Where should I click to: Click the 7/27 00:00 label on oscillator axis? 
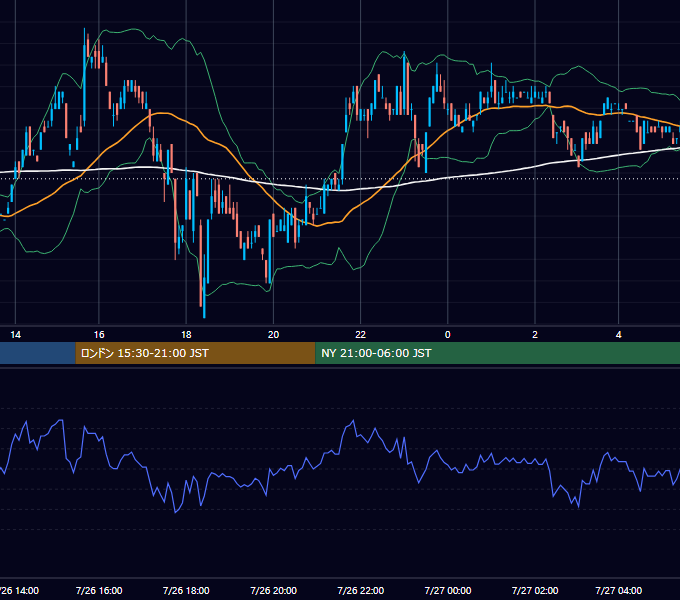(448, 590)
